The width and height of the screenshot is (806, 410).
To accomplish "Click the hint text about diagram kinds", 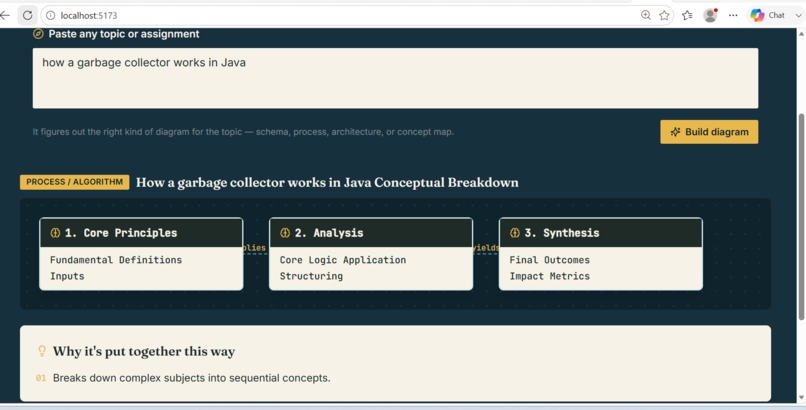I will tap(243, 132).
